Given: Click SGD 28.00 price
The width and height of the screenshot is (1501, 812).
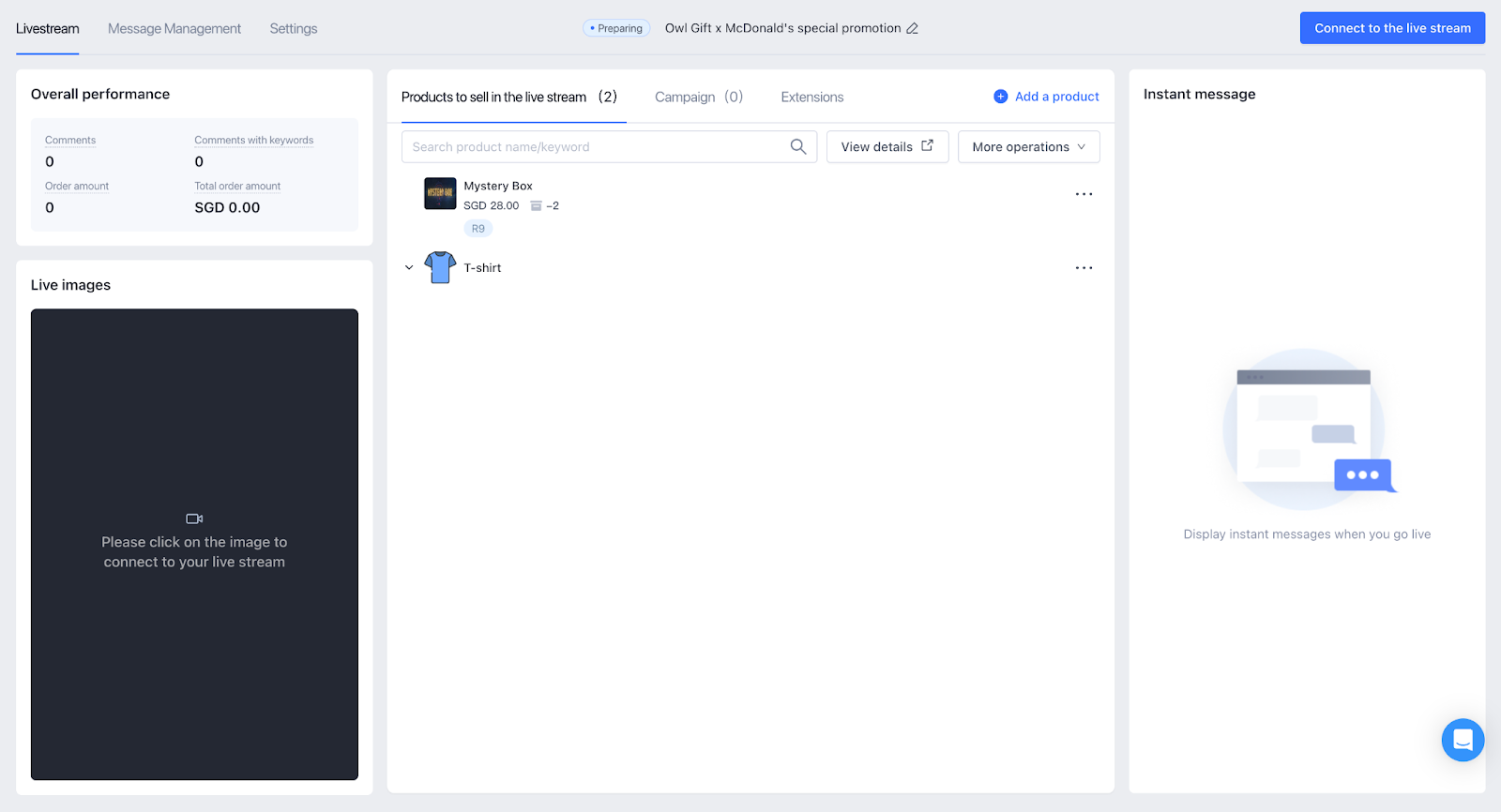Looking at the screenshot, I should click(x=492, y=205).
